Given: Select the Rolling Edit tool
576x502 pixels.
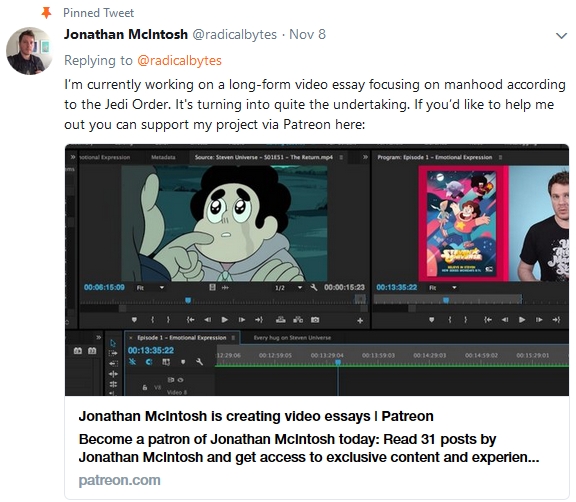Looking at the screenshot, I should (x=113, y=384).
